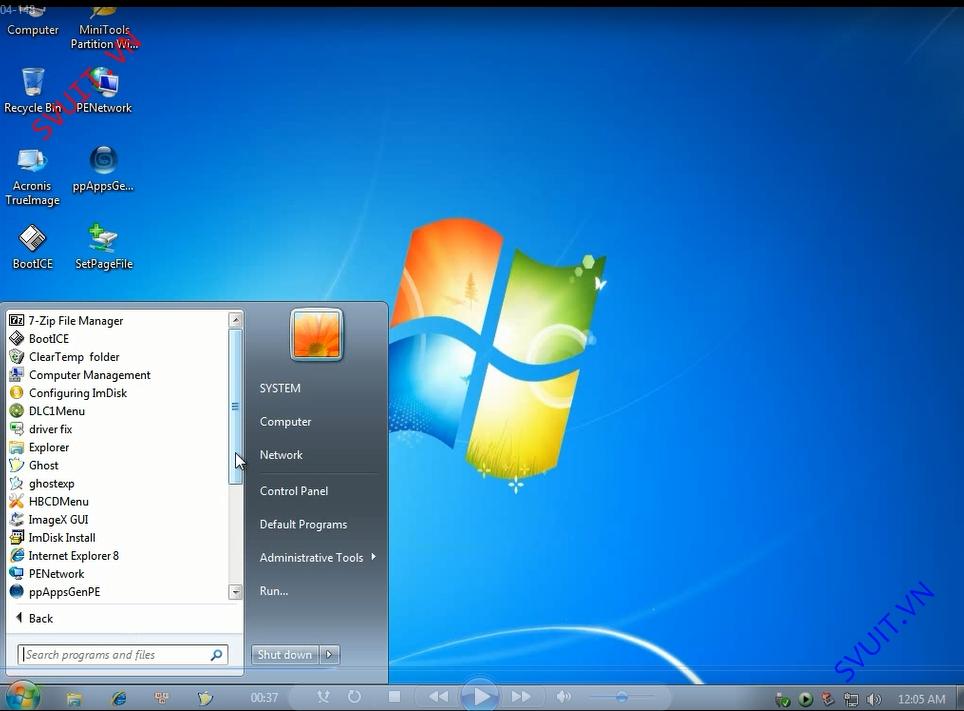Go Back to main Start menu
964x711 pixels.
pos(34,618)
